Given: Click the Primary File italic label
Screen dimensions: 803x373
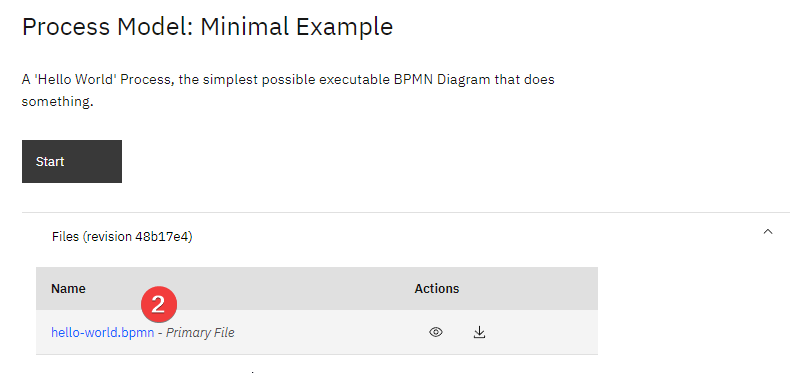Looking at the screenshot, I should (x=200, y=333).
